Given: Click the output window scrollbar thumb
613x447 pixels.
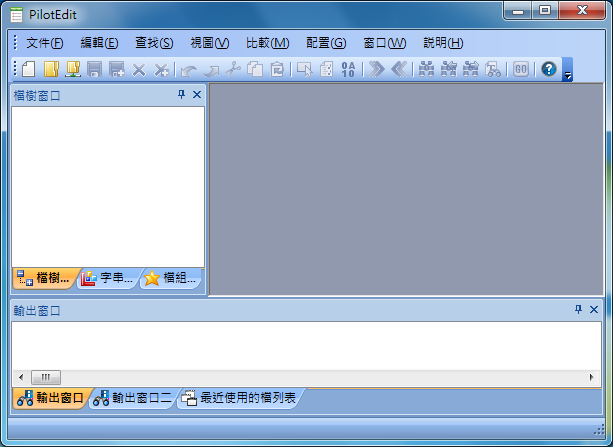Looking at the screenshot, I should 46,377.
